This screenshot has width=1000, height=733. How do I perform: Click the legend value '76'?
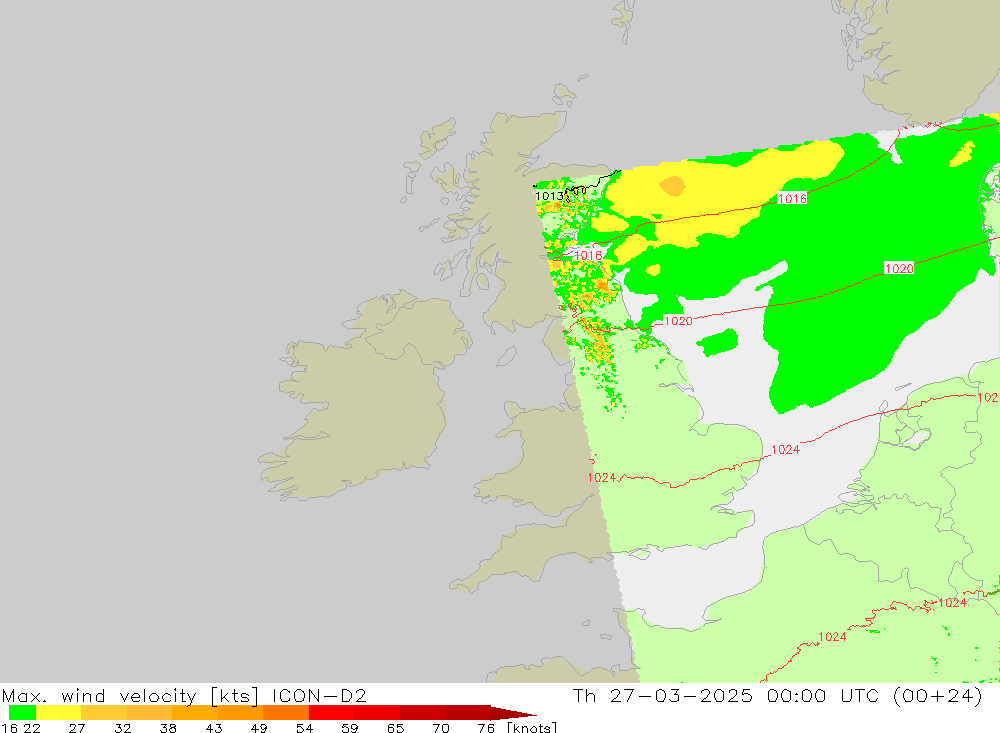click(x=486, y=727)
